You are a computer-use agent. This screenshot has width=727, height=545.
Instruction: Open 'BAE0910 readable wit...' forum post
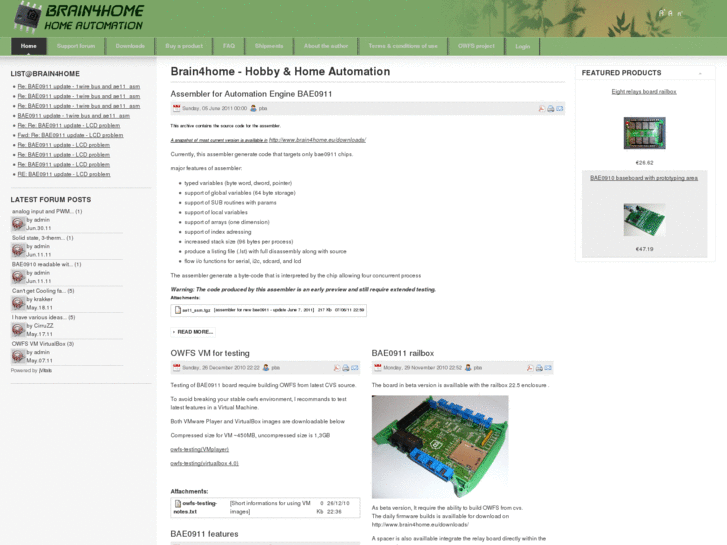click(x=46, y=264)
